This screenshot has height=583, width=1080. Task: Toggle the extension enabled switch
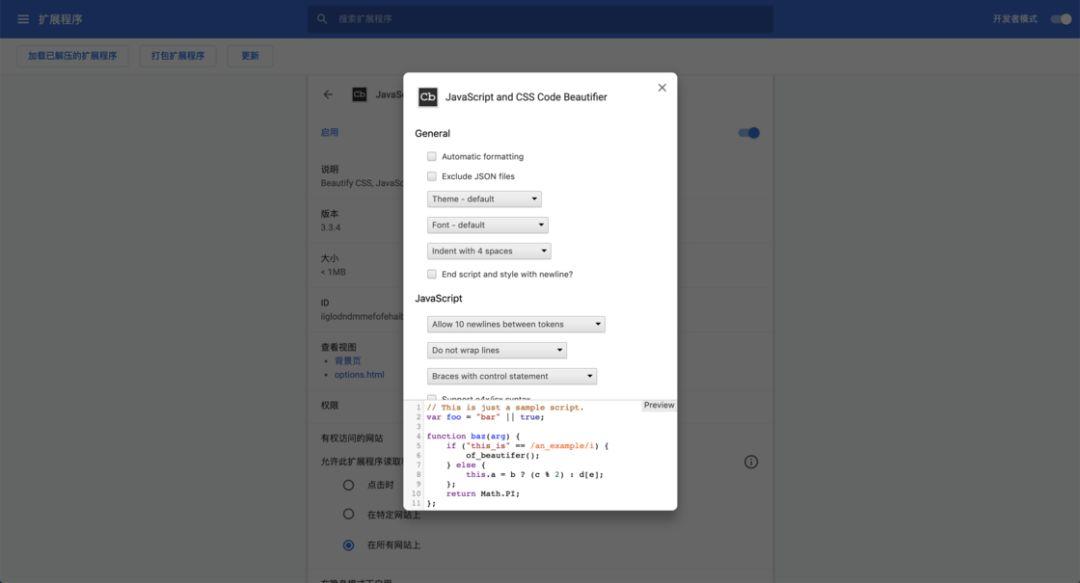pyautogui.click(x=749, y=133)
